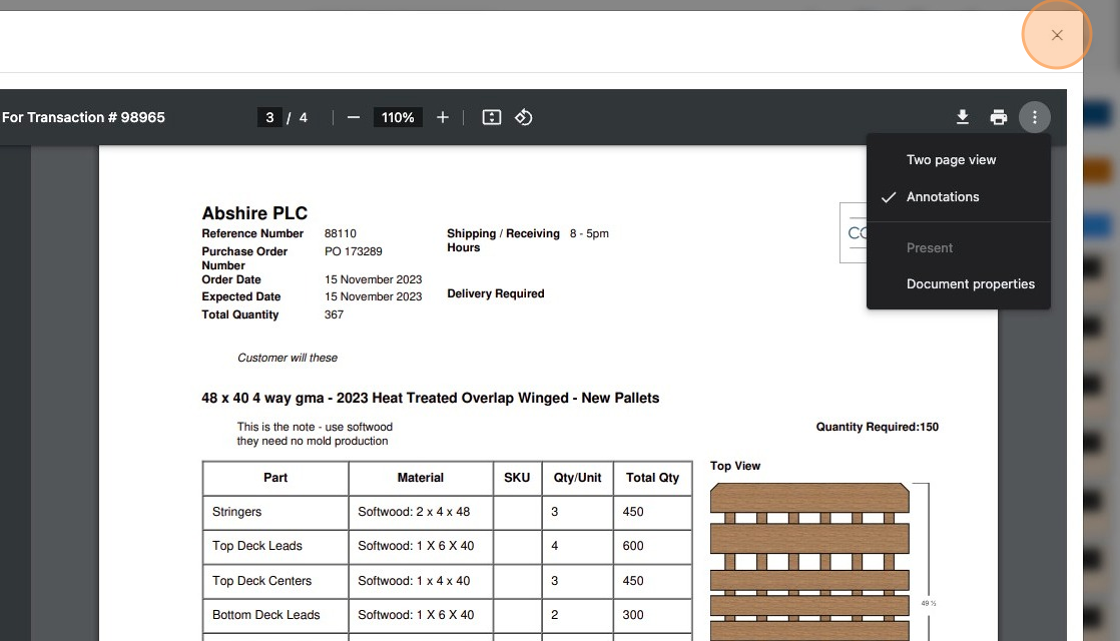This screenshot has width=1120, height=641.
Task: Click the Total Quantity value 367
Action: pos(334,314)
